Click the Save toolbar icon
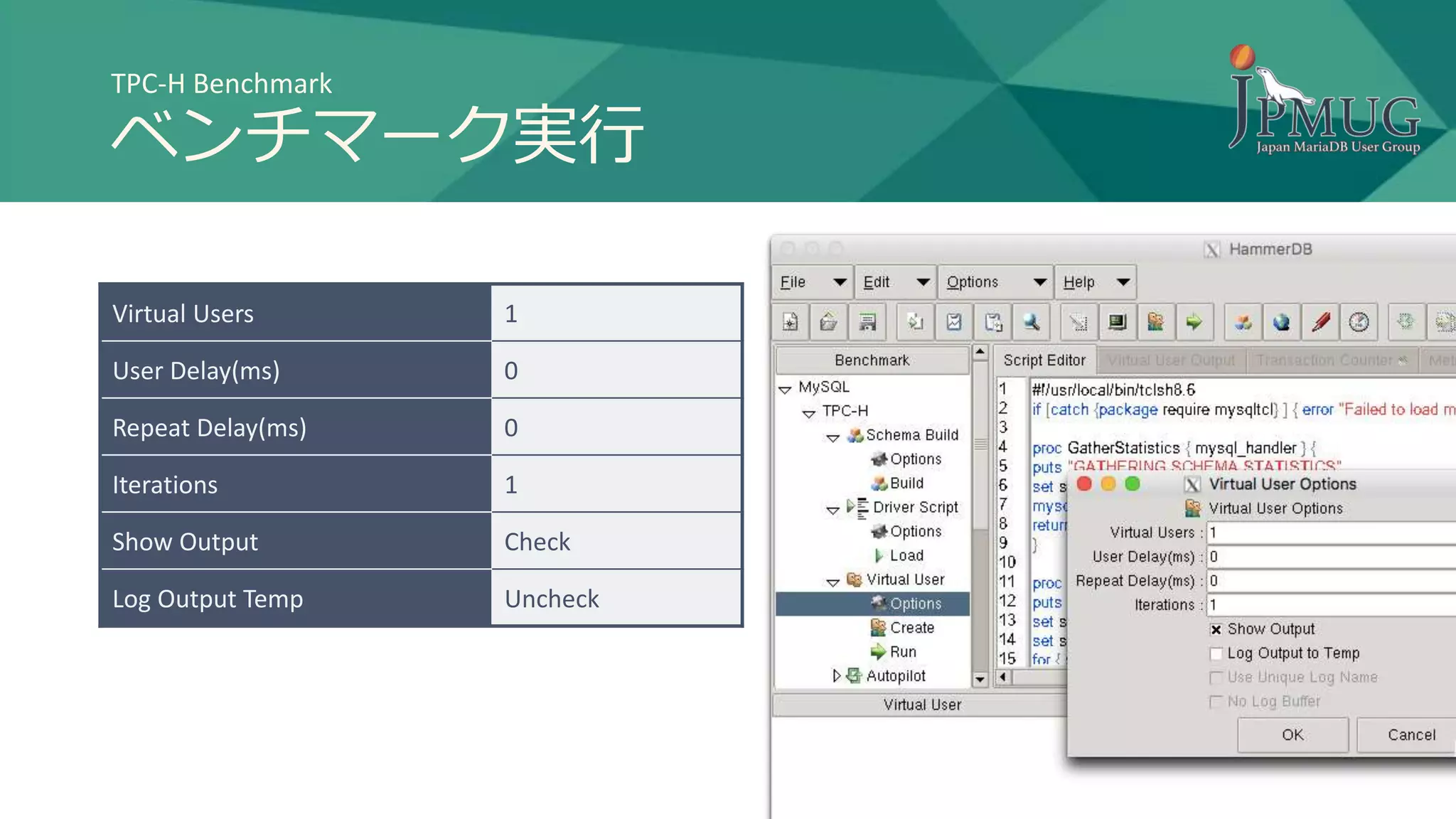The height and width of the screenshot is (819, 1456). pos(867,322)
